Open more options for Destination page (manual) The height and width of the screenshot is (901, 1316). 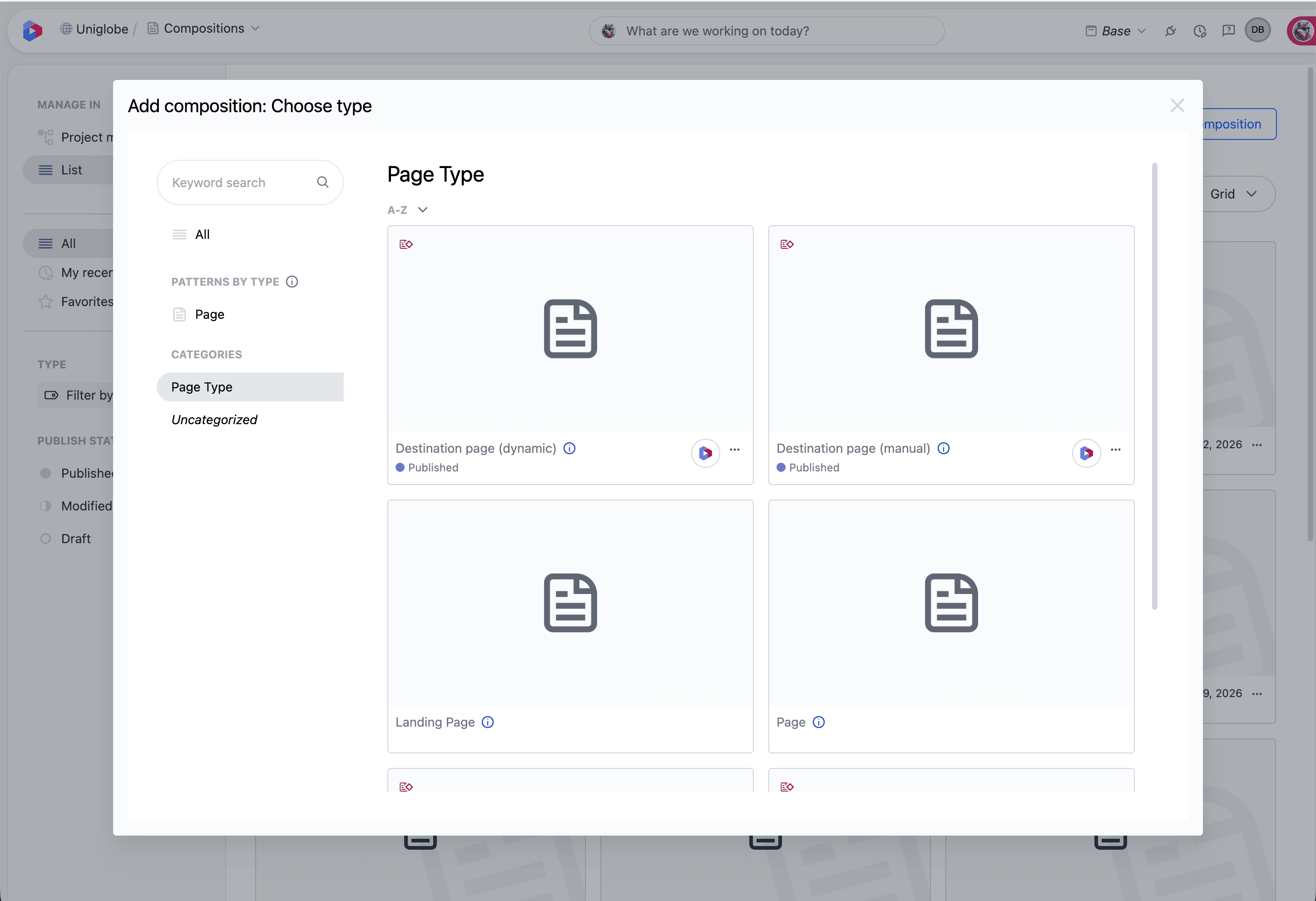click(x=1116, y=450)
